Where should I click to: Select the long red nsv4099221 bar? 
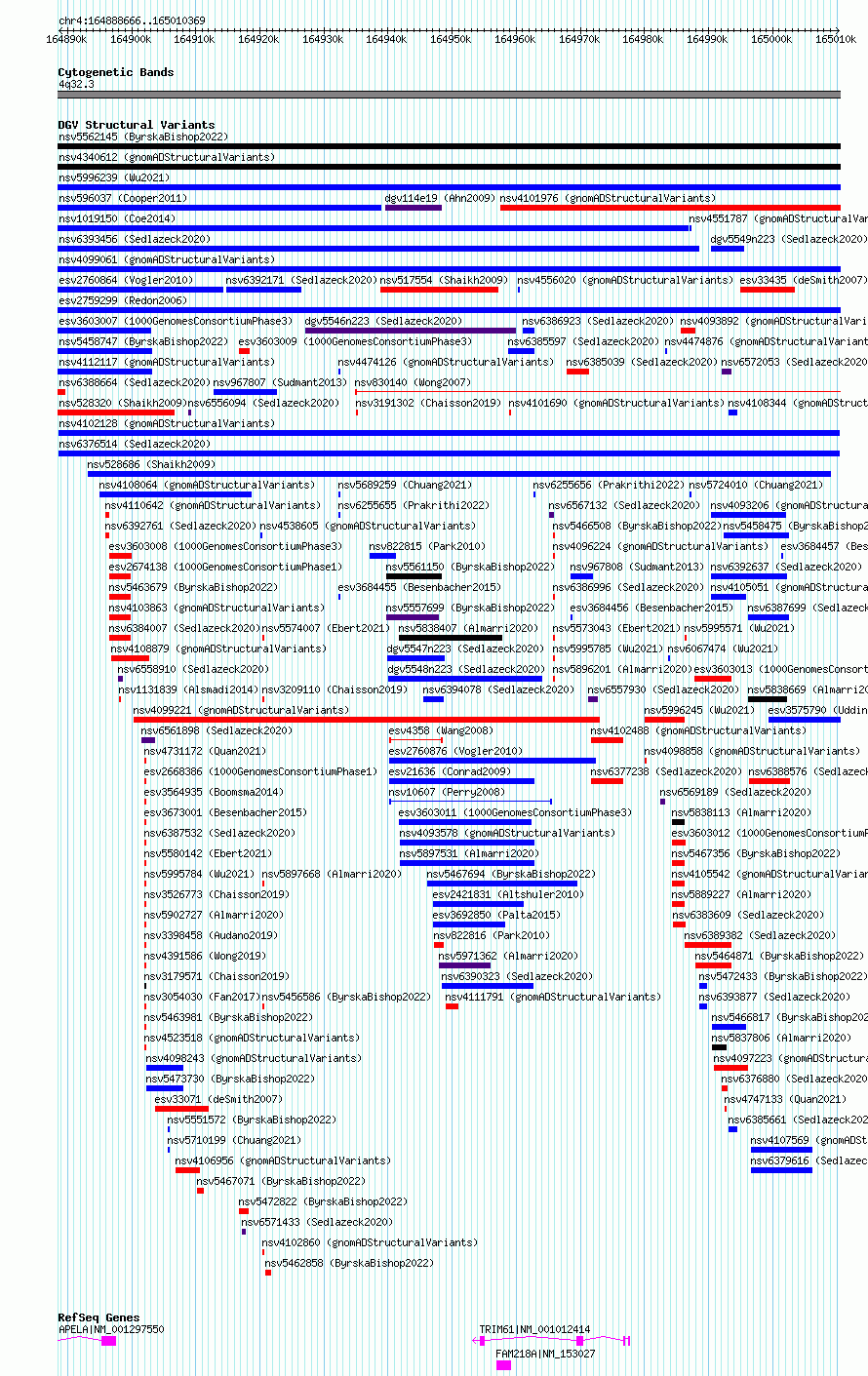pyautogui.click(x=367, y=720)
